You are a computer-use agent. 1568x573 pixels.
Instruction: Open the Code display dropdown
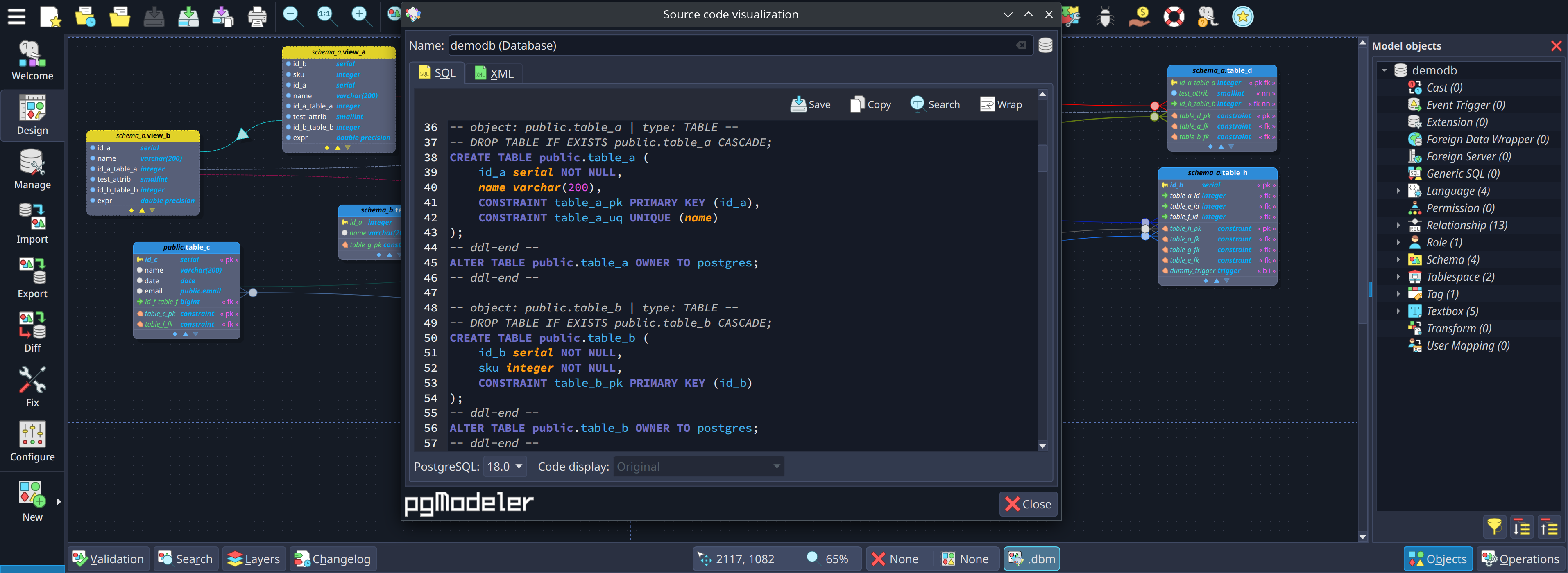tap(698, 466)
